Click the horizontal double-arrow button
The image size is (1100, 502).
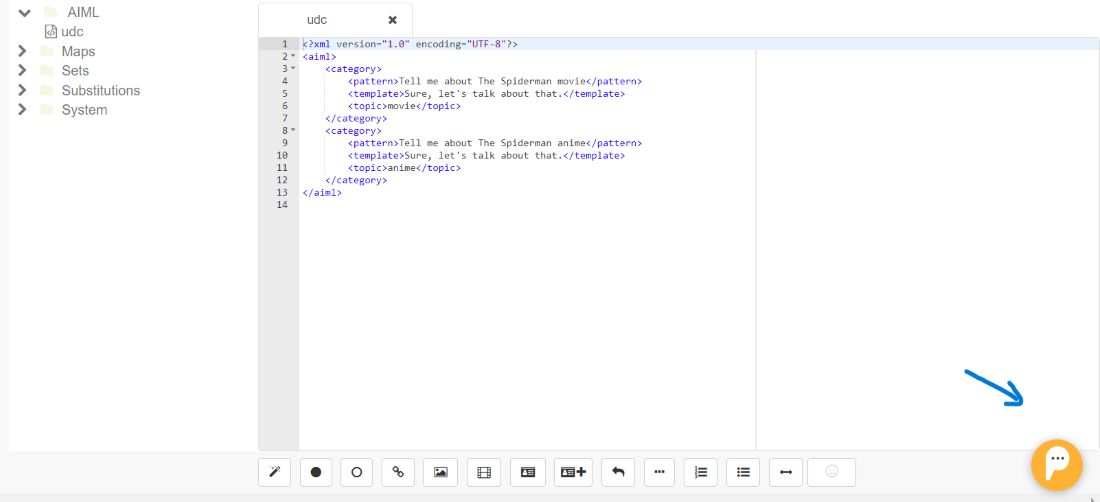[786, 473]
